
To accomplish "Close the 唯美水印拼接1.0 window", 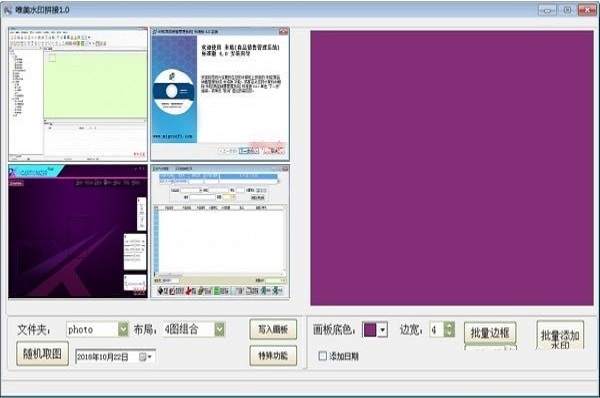I will 587,10.
